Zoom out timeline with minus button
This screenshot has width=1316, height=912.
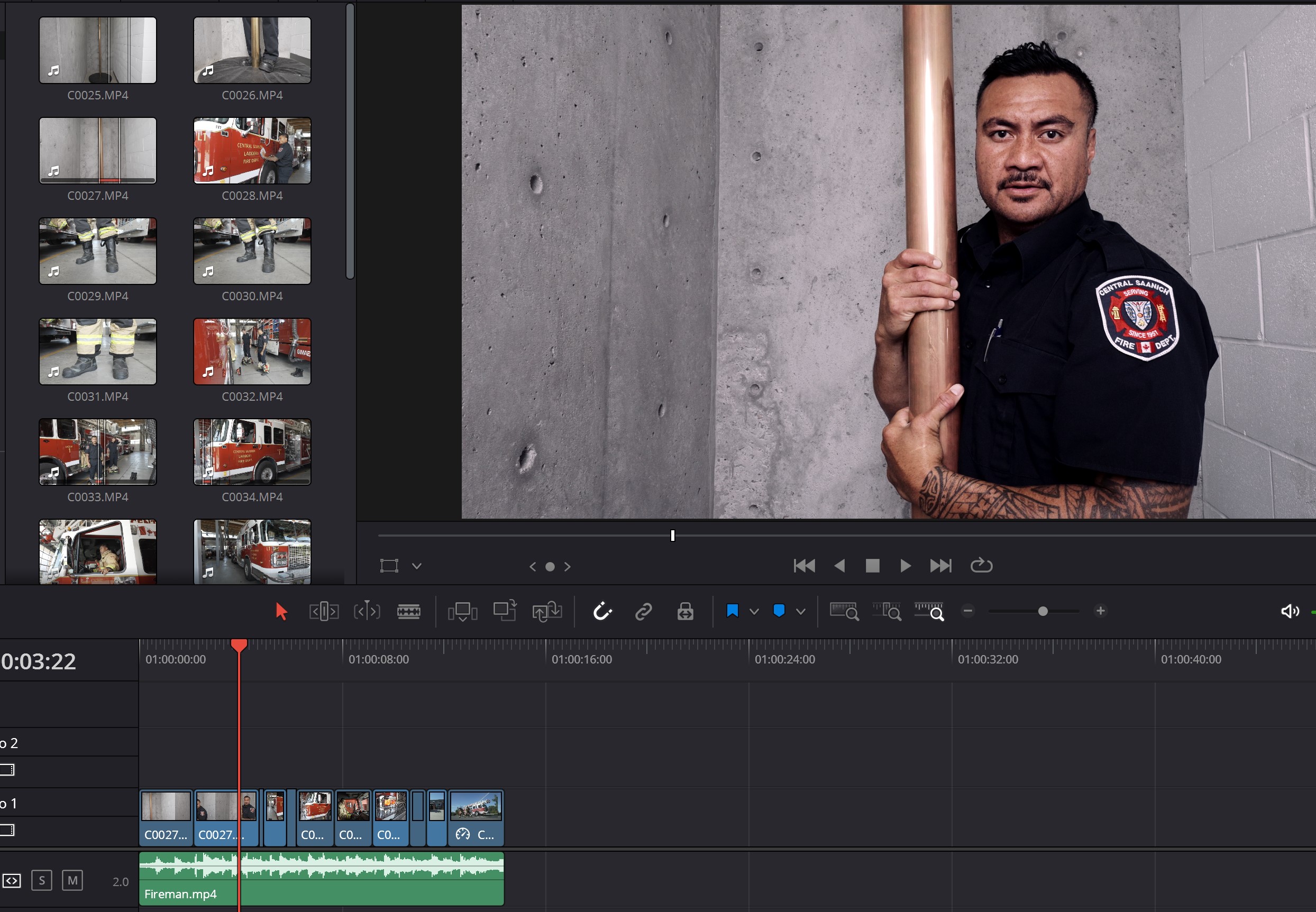pyautogui.click(x=968, y=611)
